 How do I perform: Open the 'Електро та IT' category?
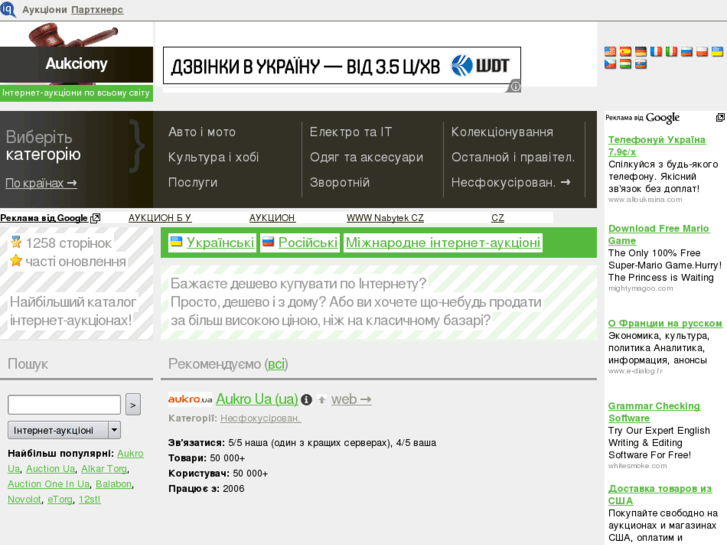point(351,132)
